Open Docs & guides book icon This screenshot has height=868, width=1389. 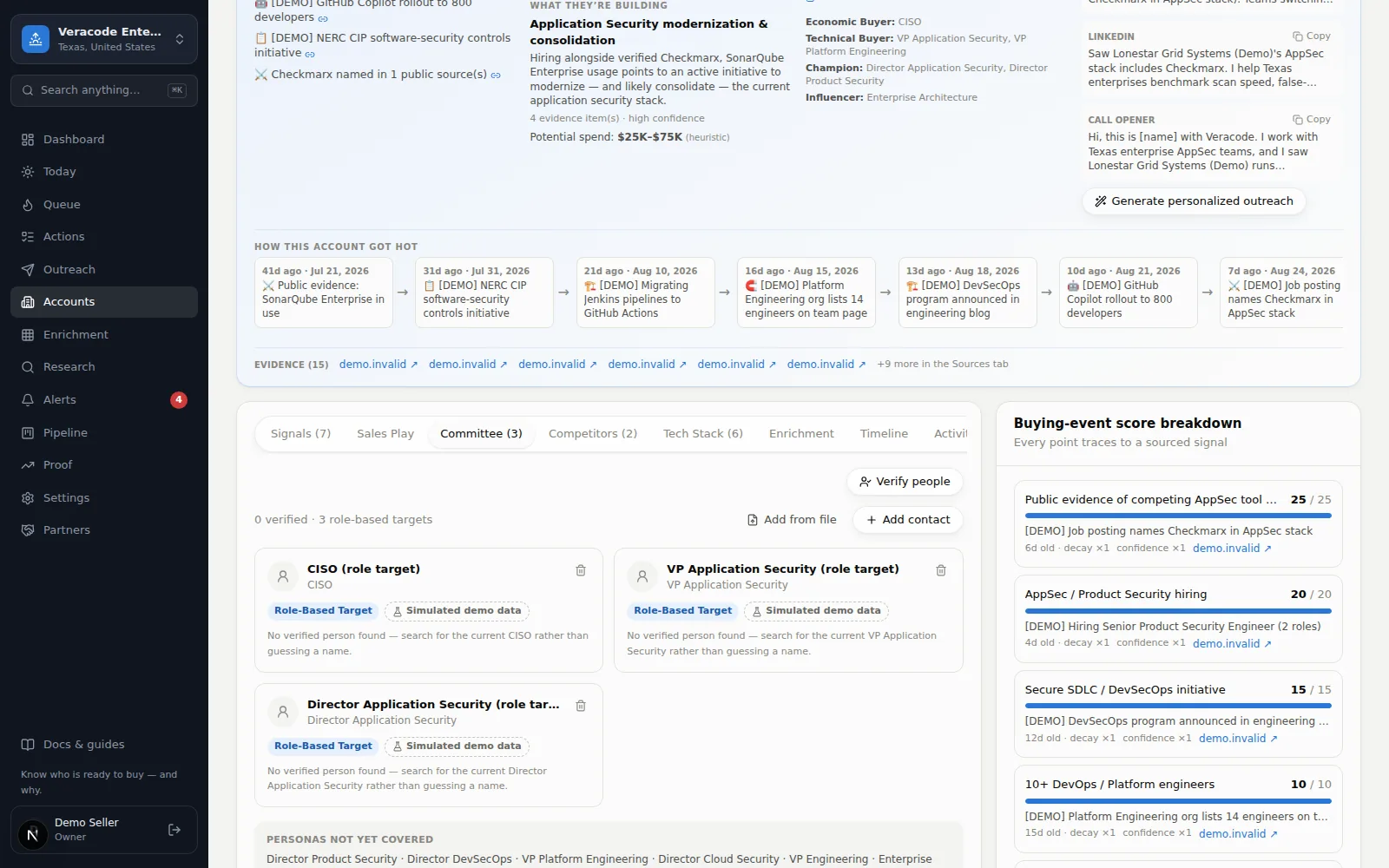pos(28,745)
